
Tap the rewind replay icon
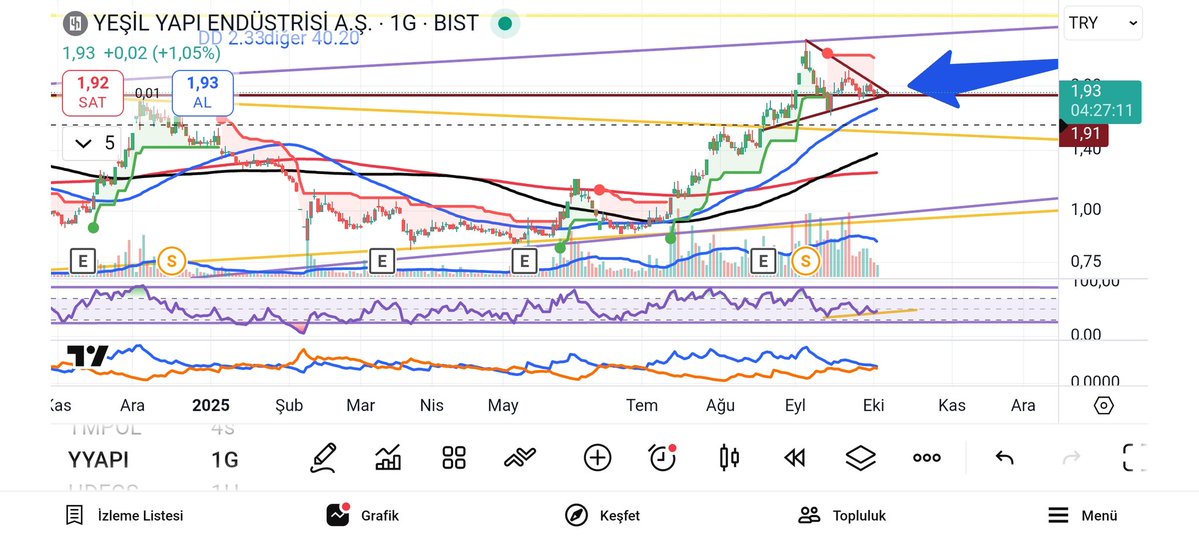[794, 458]
